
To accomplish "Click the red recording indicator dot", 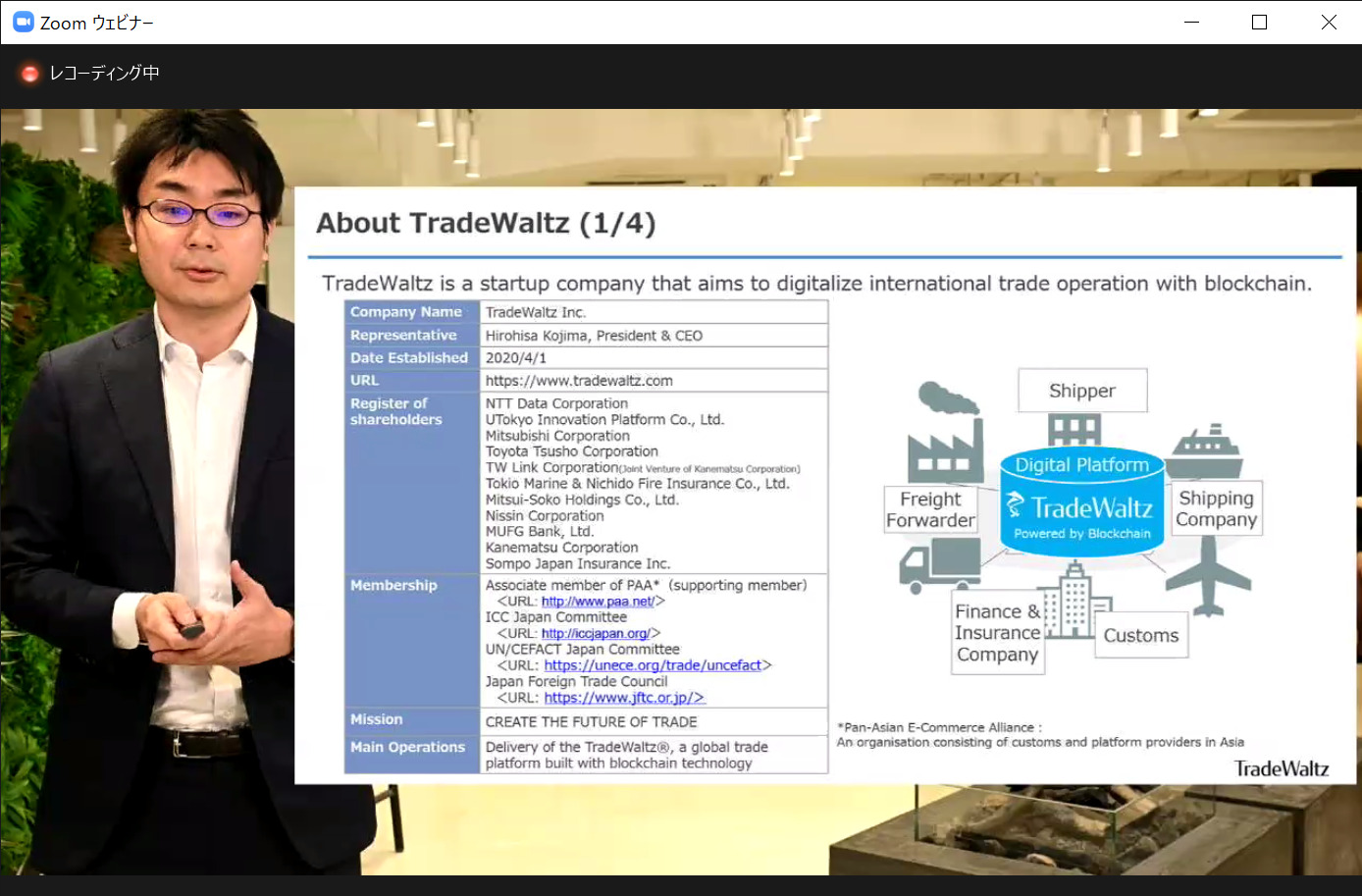I will 30,74.
